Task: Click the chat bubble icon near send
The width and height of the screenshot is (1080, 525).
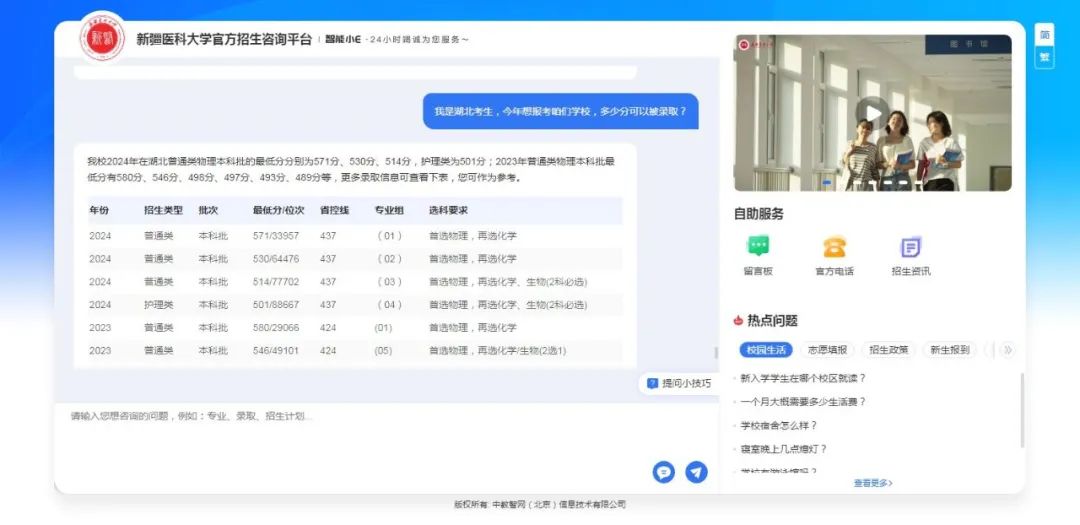Action: [663, 472]
